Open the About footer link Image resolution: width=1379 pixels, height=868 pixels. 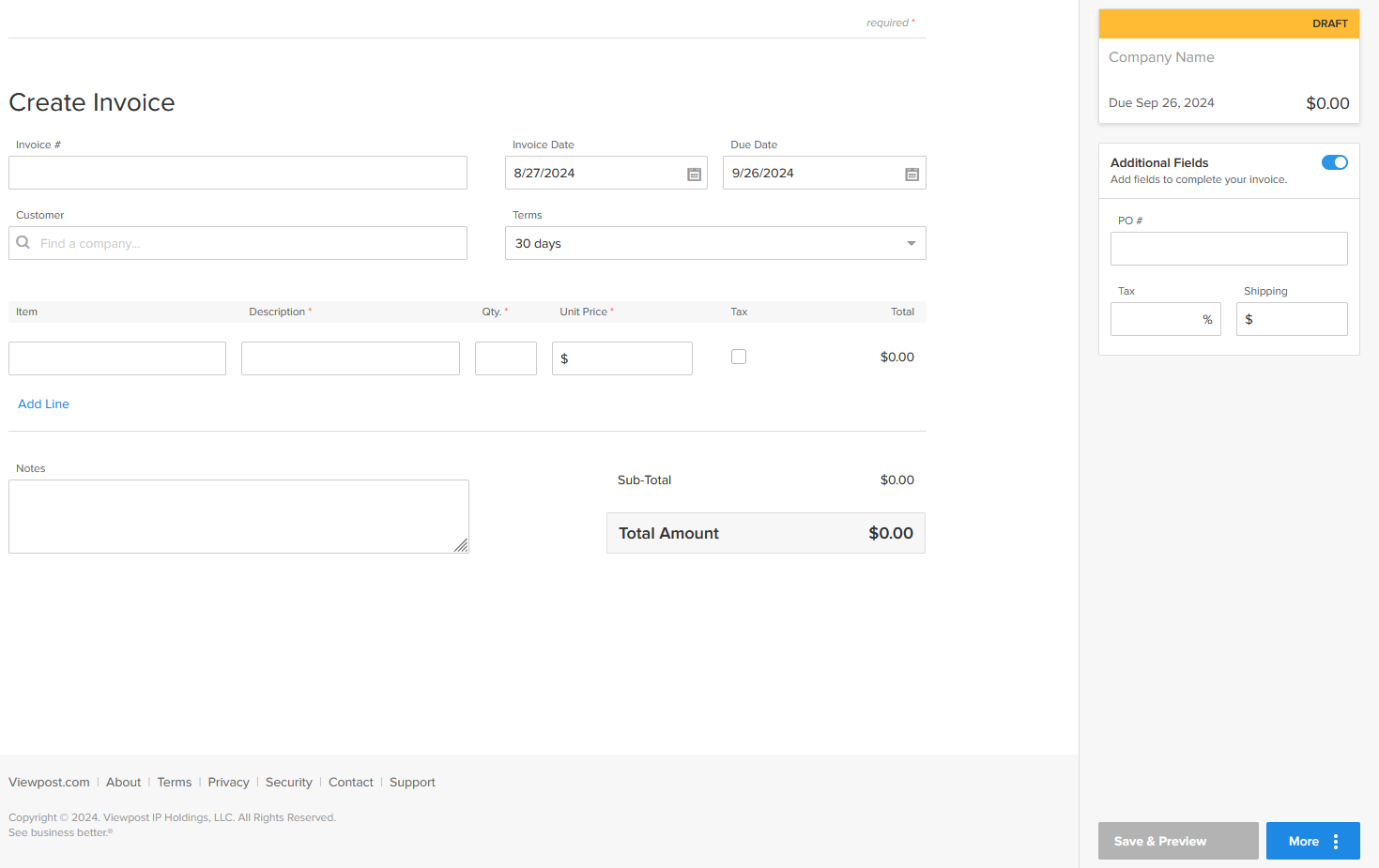(123, 782)
